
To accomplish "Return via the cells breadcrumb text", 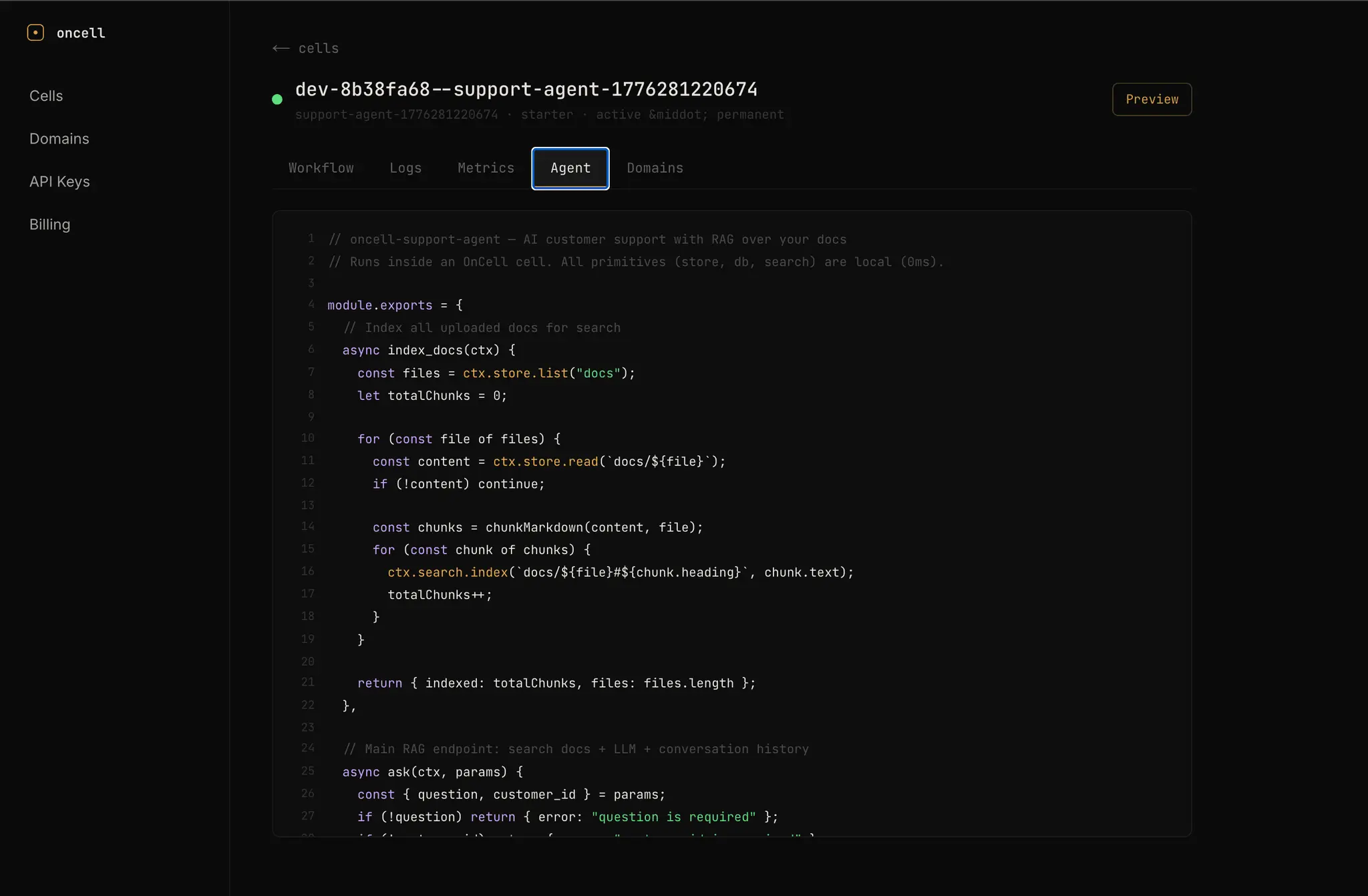I will point(319,48).
